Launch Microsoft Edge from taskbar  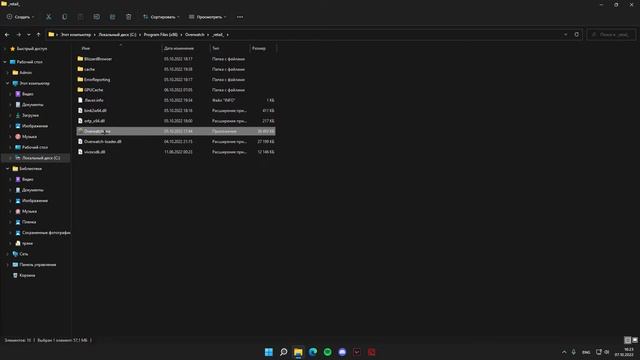click(313, 352)
